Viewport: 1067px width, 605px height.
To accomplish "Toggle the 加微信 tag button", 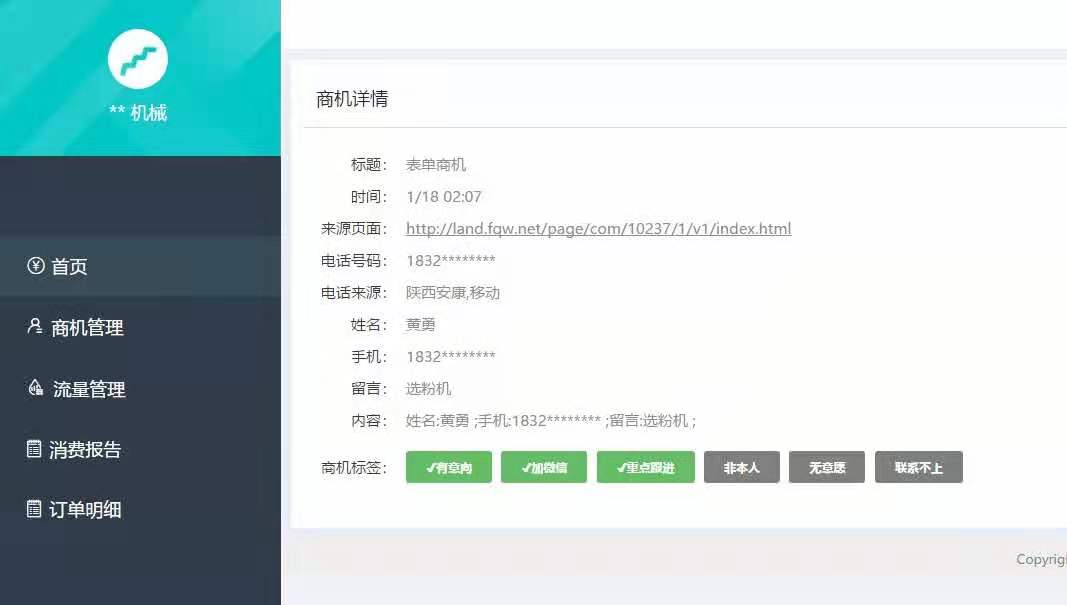I will point(544,467).
